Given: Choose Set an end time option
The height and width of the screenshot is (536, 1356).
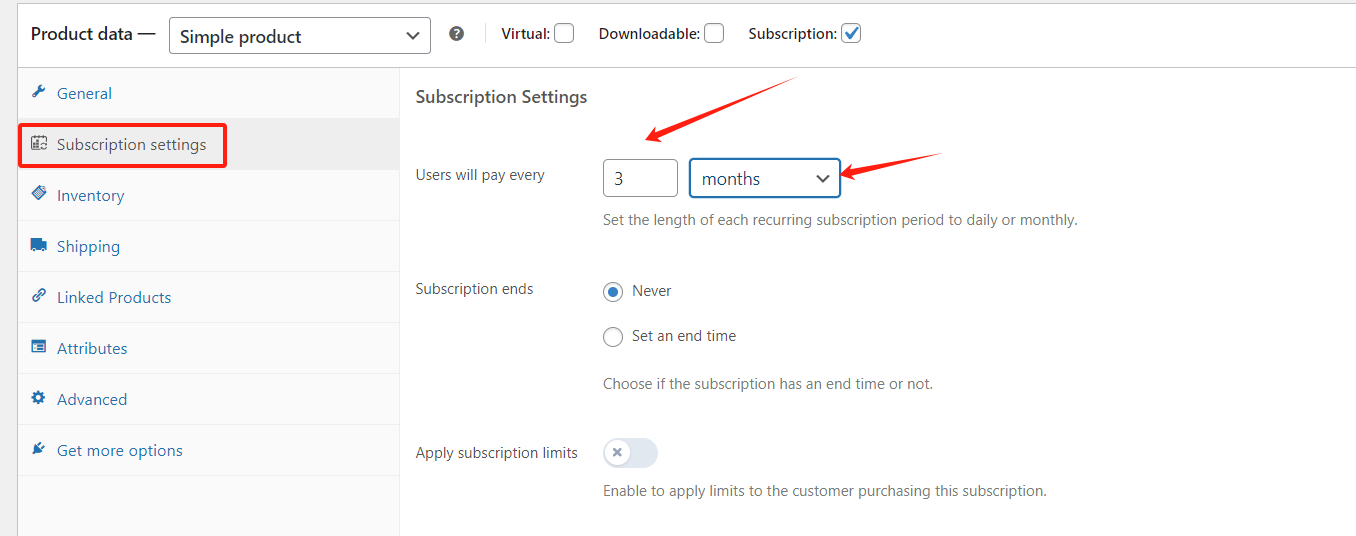Looking at the screenshot, I should click(x=613, y=337).
